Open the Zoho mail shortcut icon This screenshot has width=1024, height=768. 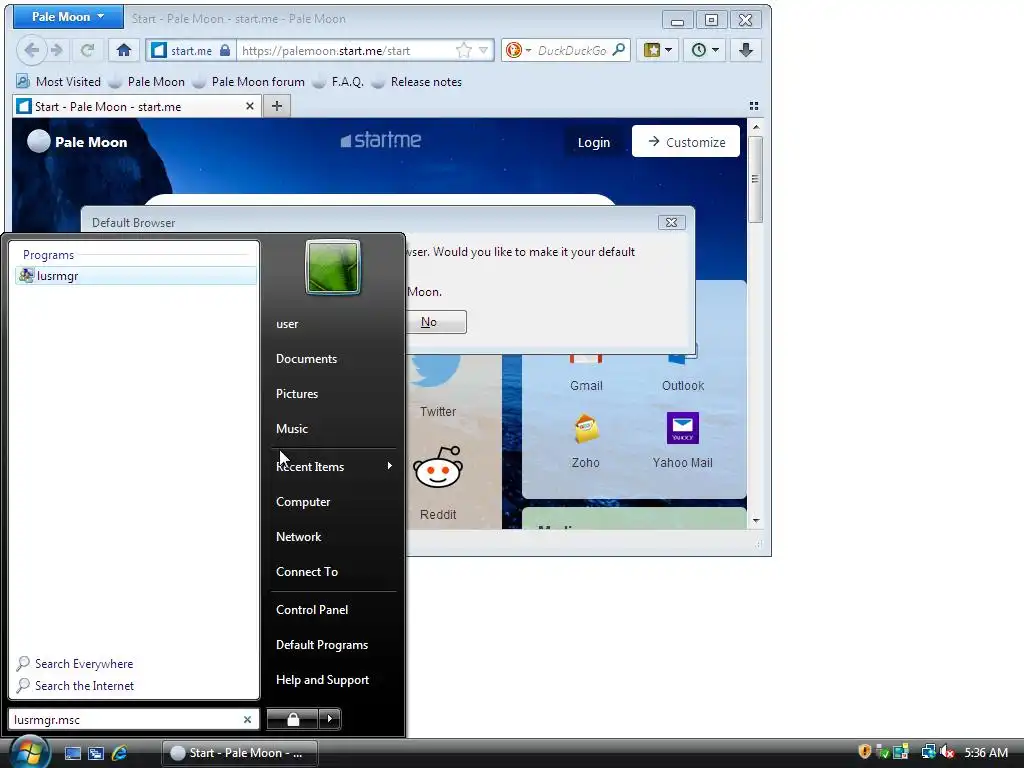pos(586,429)
